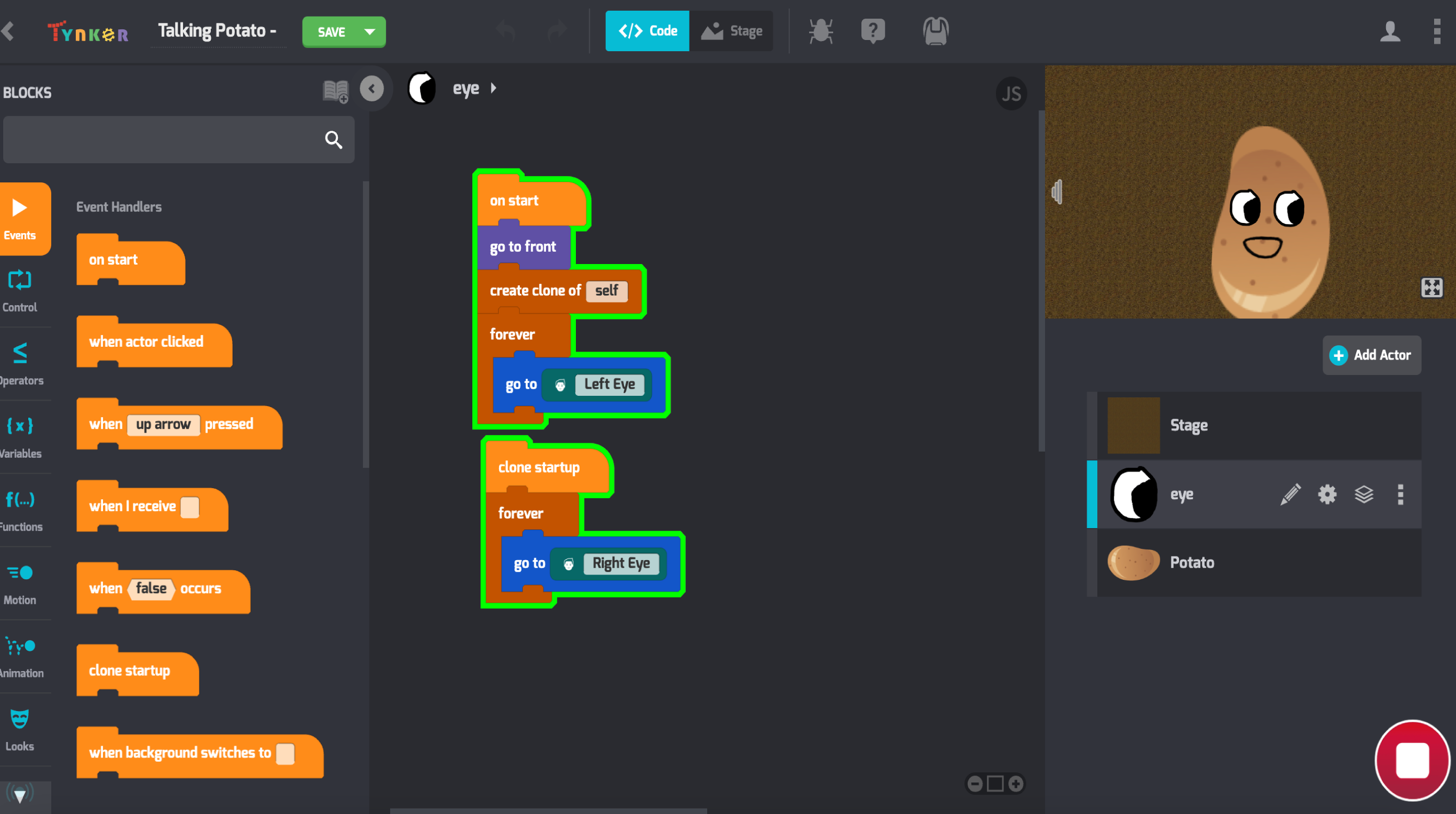Open eye actor layers icon
The height and width of the screenshot is (814, 1456).
(x=1364, y=494)
